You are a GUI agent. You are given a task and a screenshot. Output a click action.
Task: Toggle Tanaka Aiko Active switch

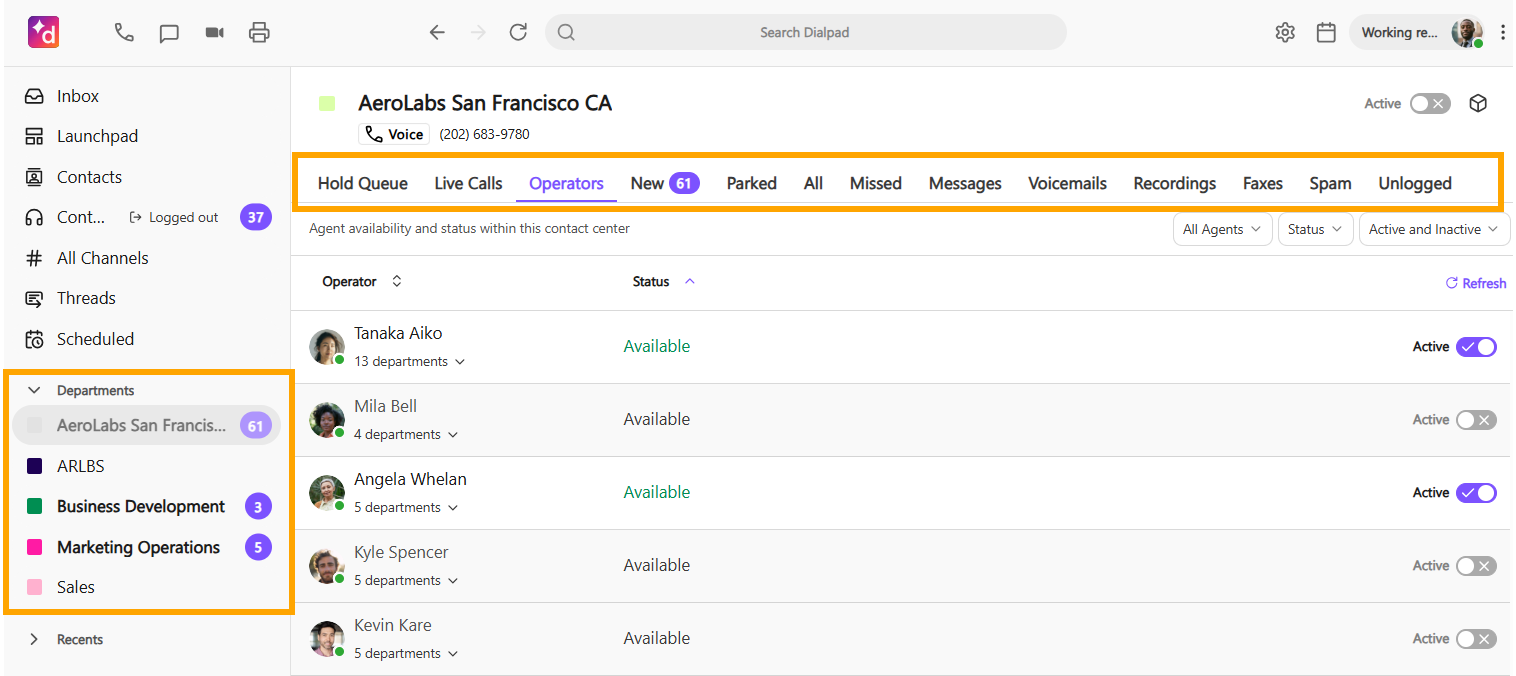tap(1476, 346)
